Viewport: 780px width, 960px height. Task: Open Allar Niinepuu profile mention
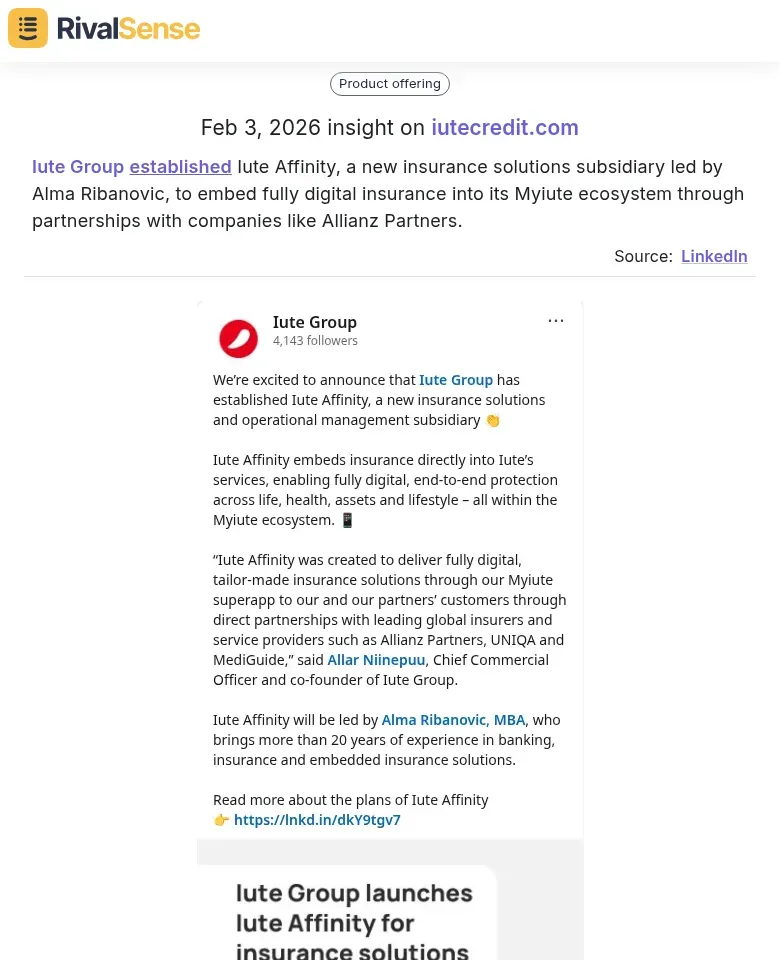point(376,660)
